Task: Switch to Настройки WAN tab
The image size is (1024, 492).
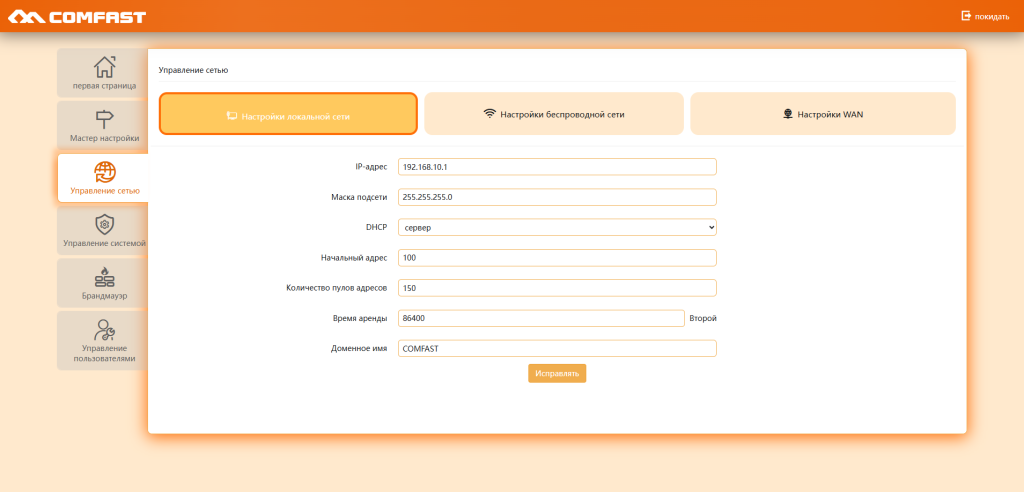Action: click(x=822, y=114)
